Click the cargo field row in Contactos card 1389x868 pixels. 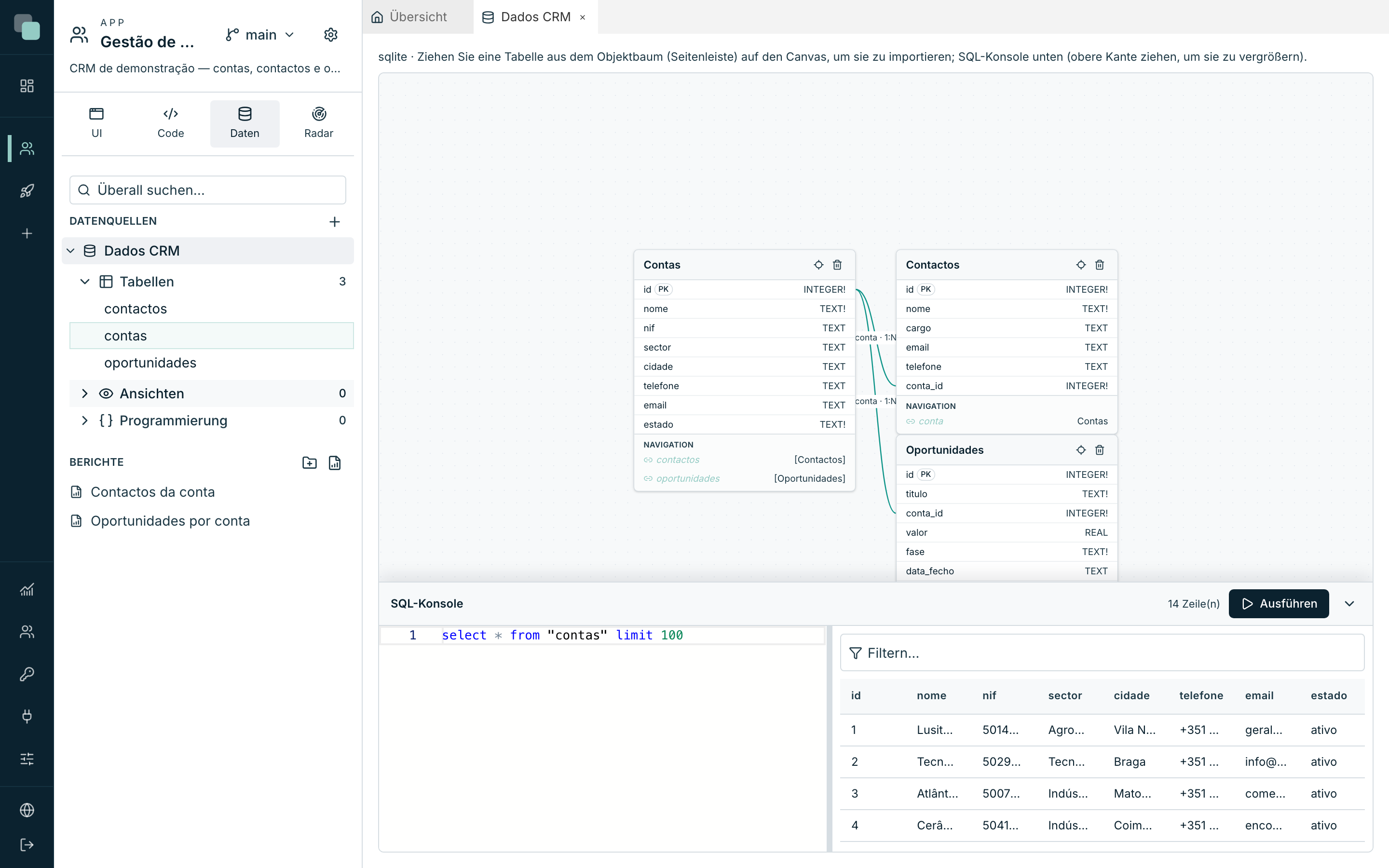pyautogui.click(x=1006, y=328)
